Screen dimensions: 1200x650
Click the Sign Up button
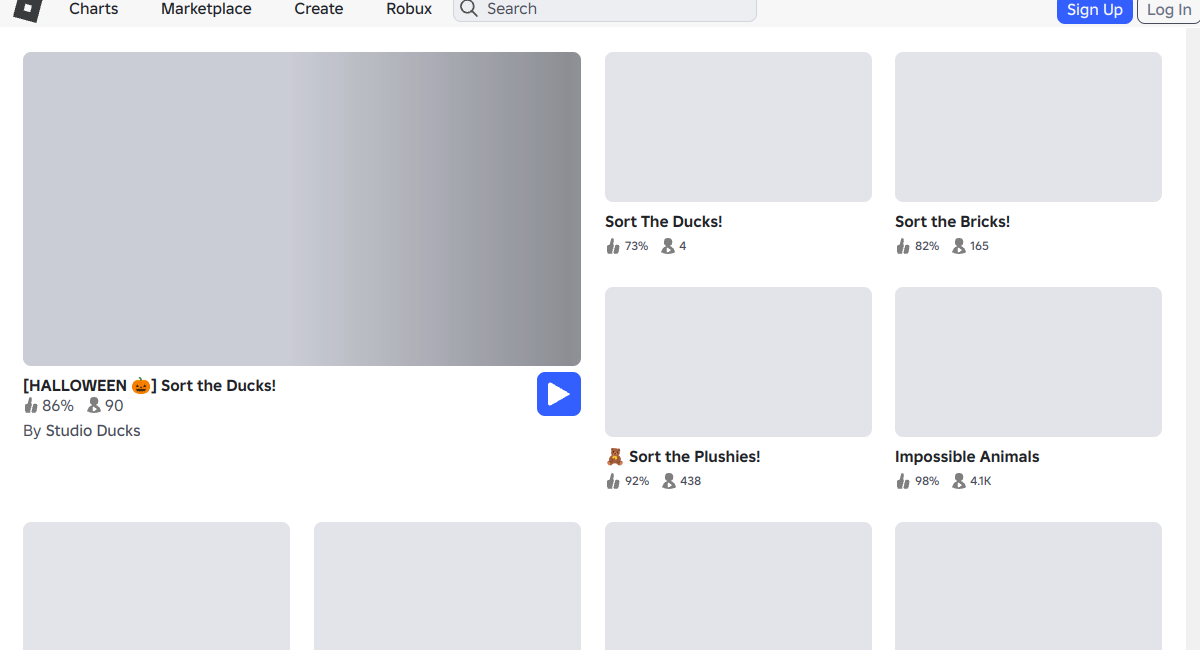point(1095,10)
